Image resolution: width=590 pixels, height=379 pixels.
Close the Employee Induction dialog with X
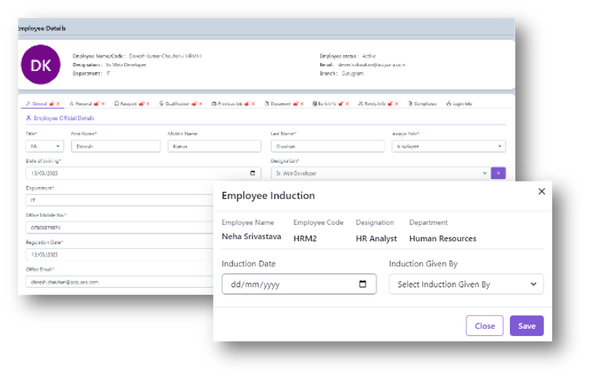pos(541,192)
